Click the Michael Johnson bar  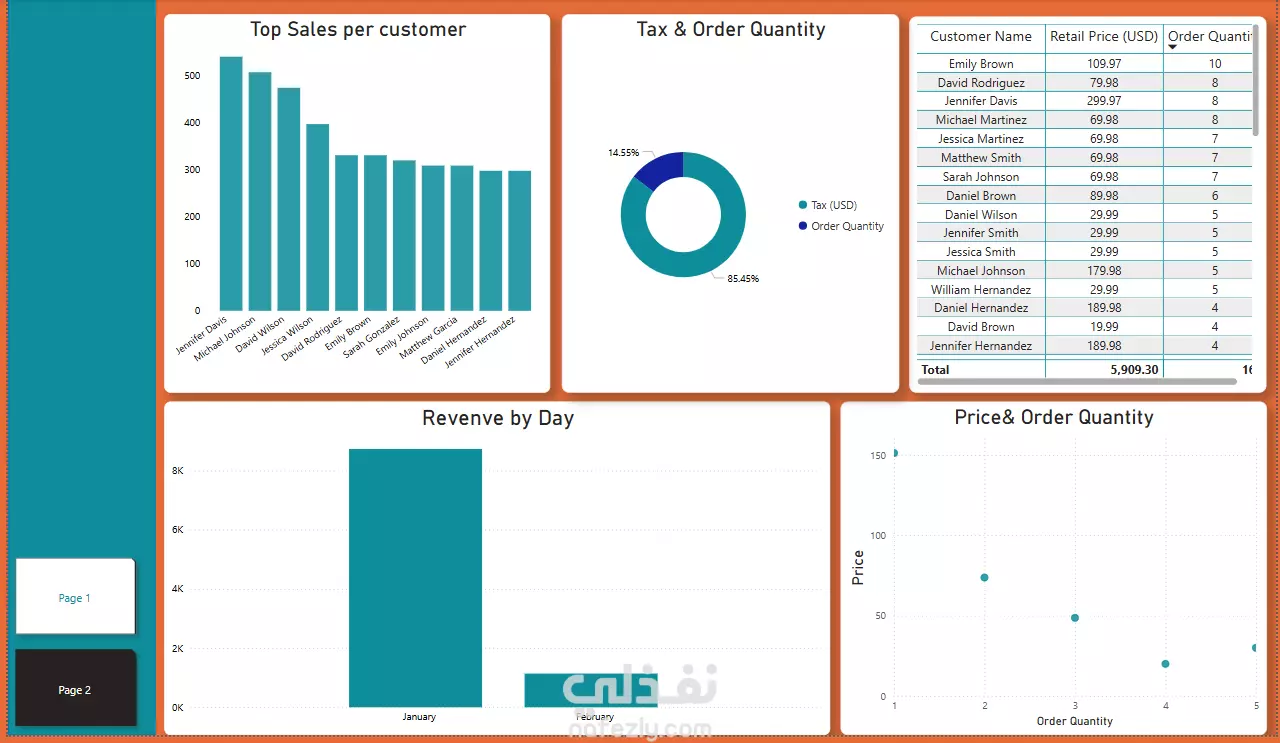coord(260,192)
